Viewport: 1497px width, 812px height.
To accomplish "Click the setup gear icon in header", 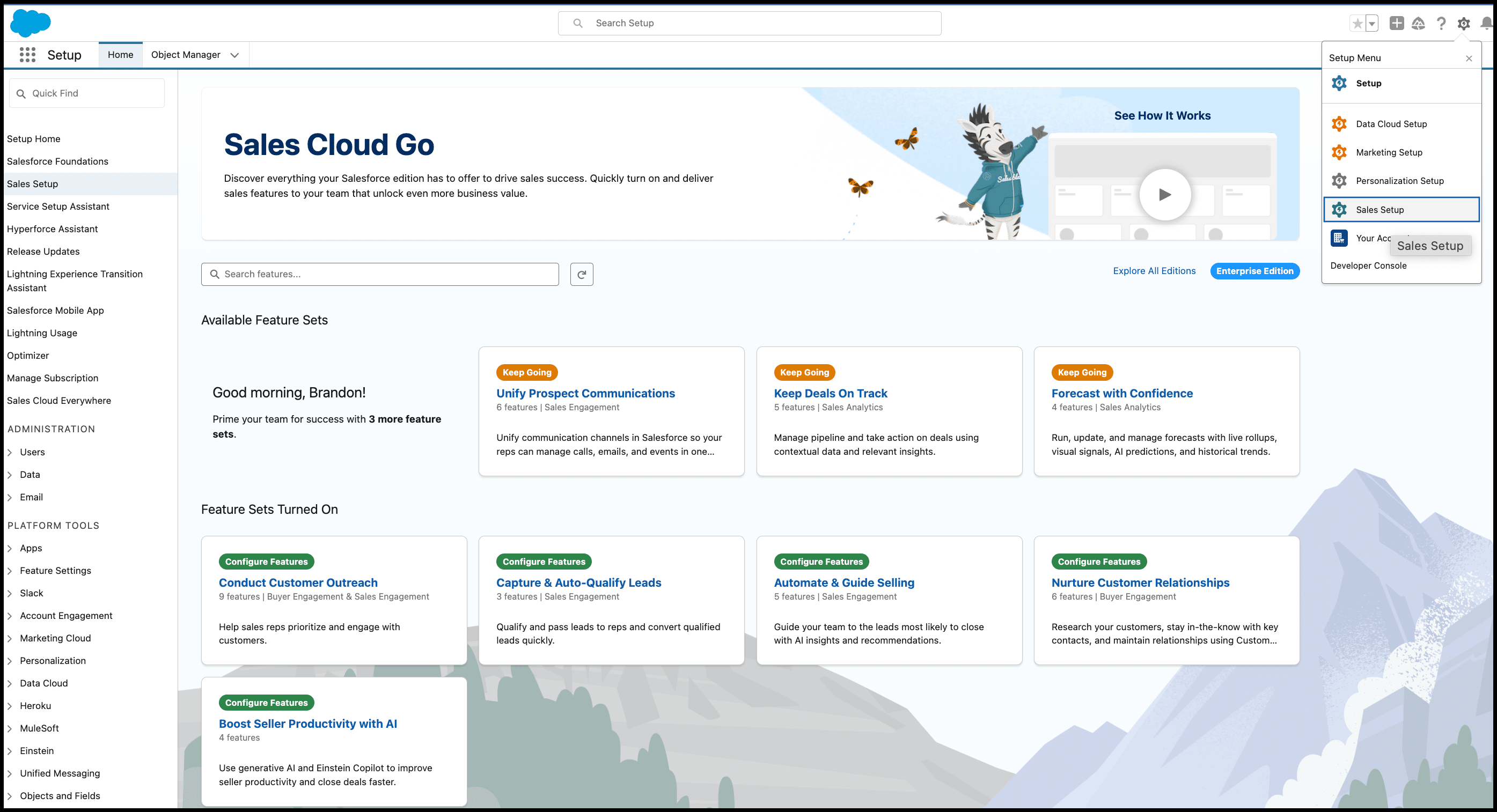I will tap(1464, 23).
